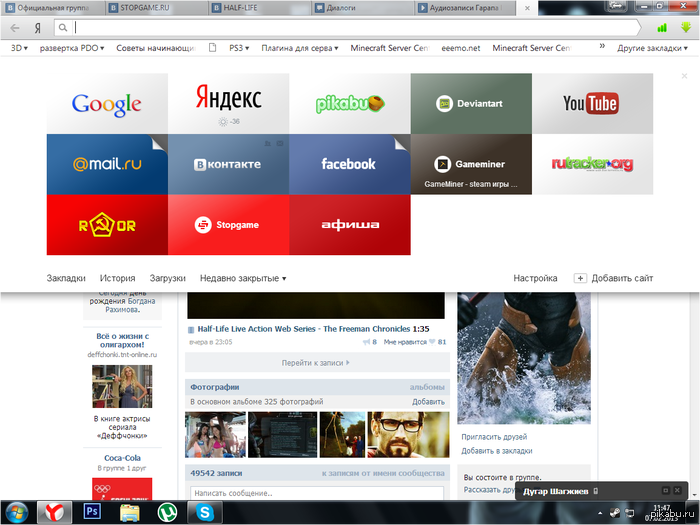Expand the 3D bookmarks folder

pyautogui.click(x=19, y=48)
